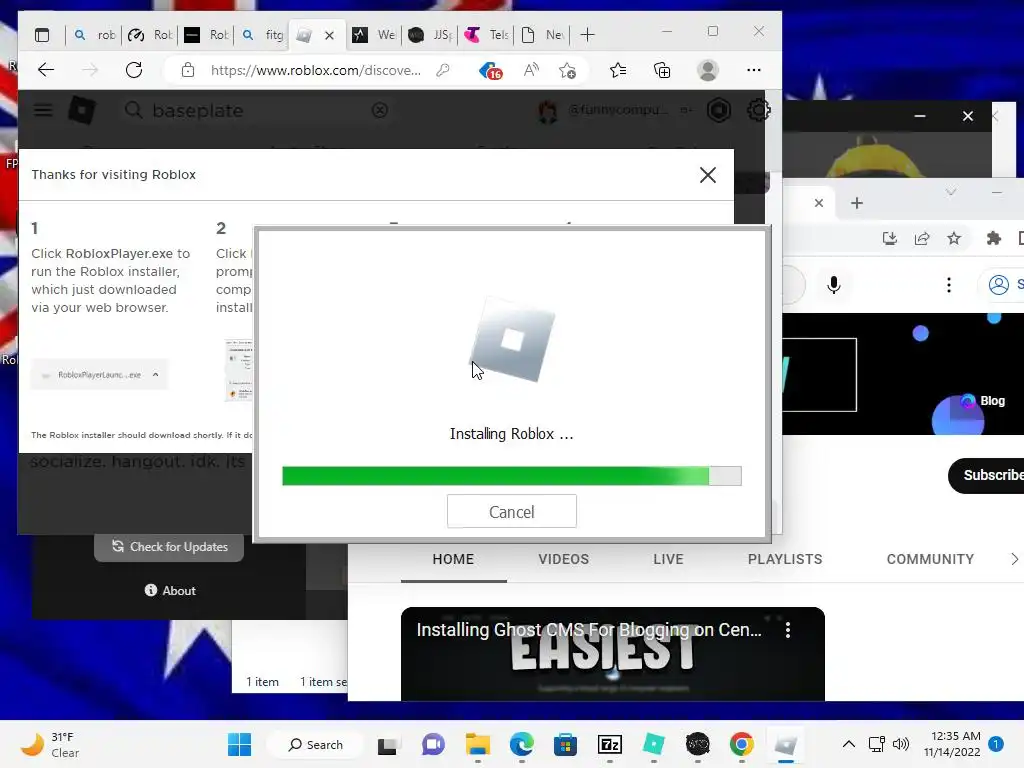Open the YouTube COMMUNITY tab
The image size is (1024, 768).
click(930, 559)
